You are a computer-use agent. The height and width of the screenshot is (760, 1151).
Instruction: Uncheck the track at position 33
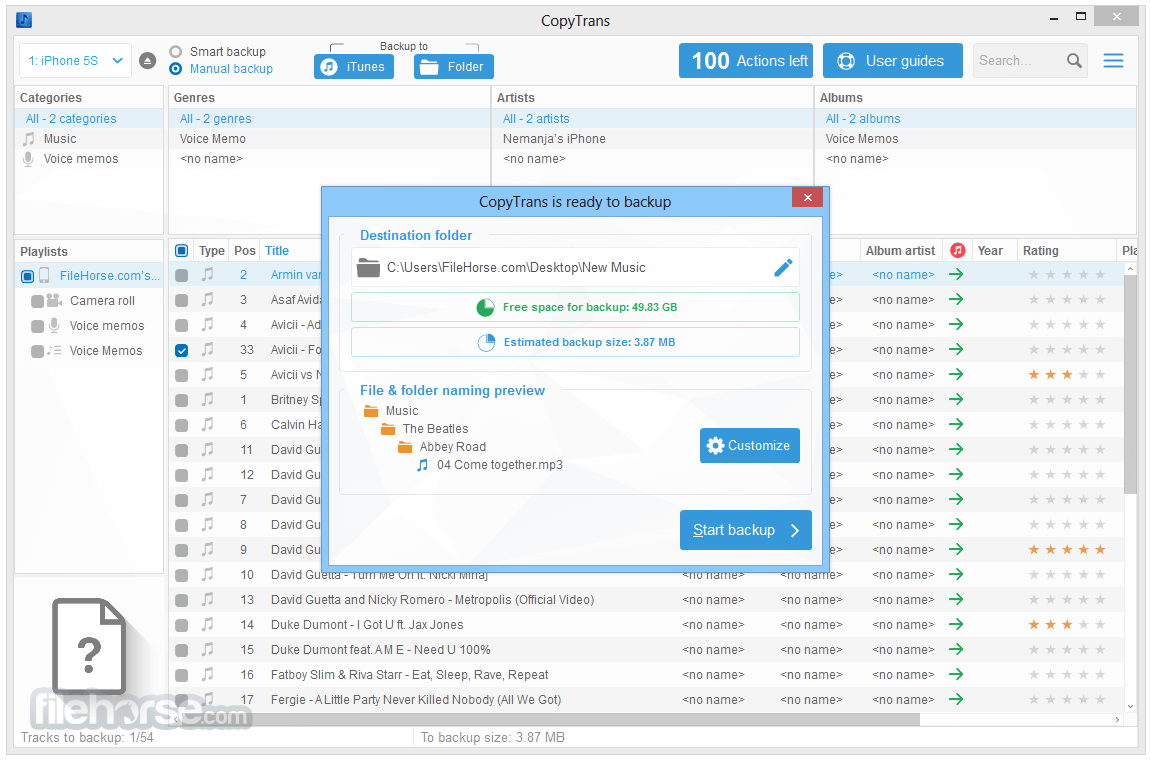181,350
